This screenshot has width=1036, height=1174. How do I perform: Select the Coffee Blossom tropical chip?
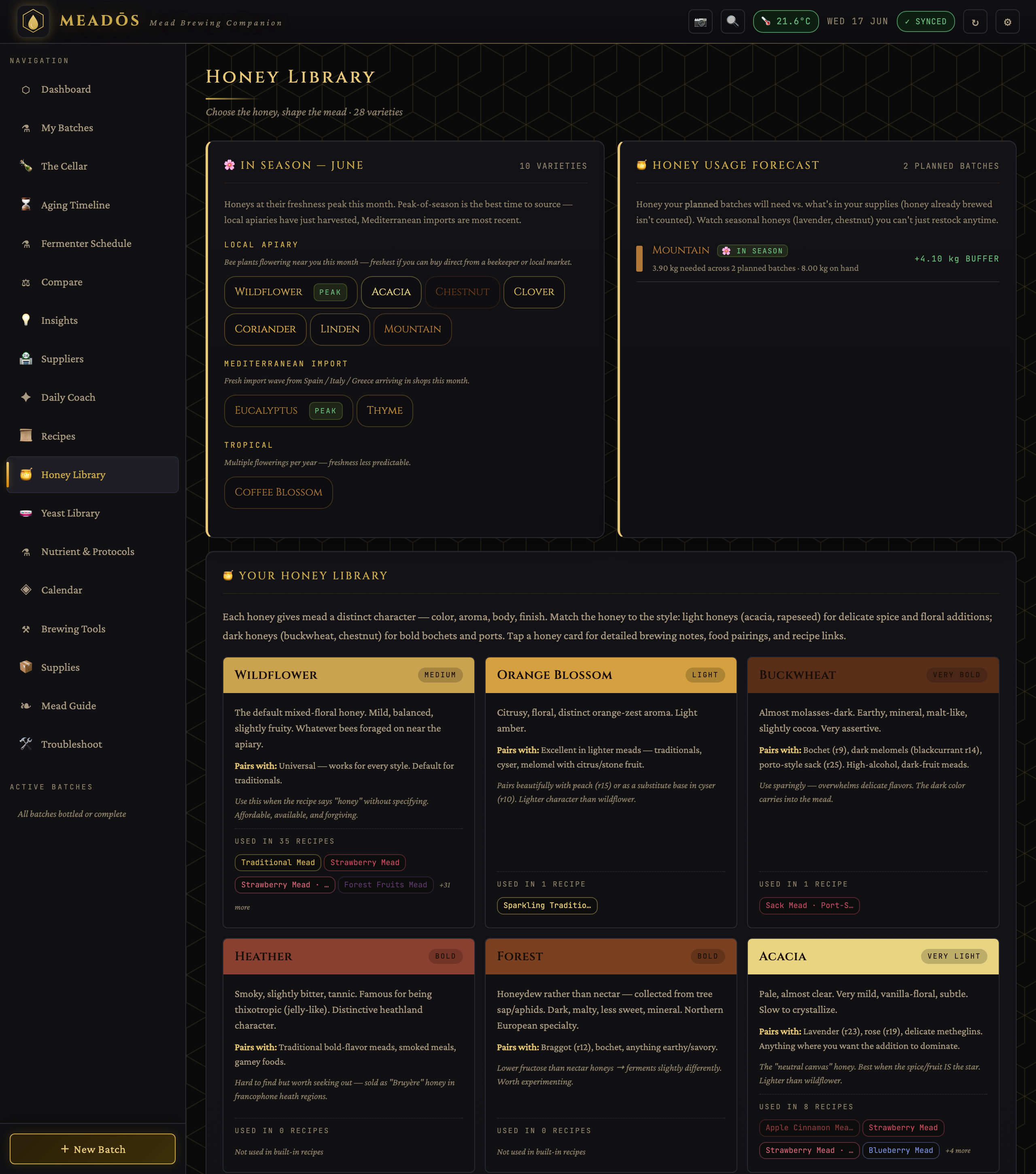[x=278, y=492]
